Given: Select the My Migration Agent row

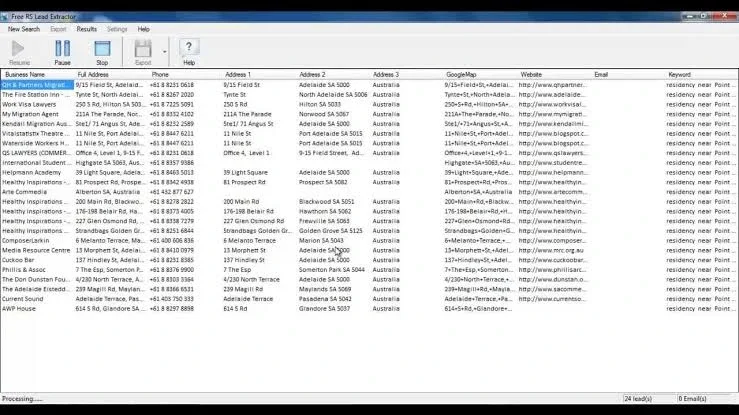Looking at the screenshot, I should [x=369, y=114].
